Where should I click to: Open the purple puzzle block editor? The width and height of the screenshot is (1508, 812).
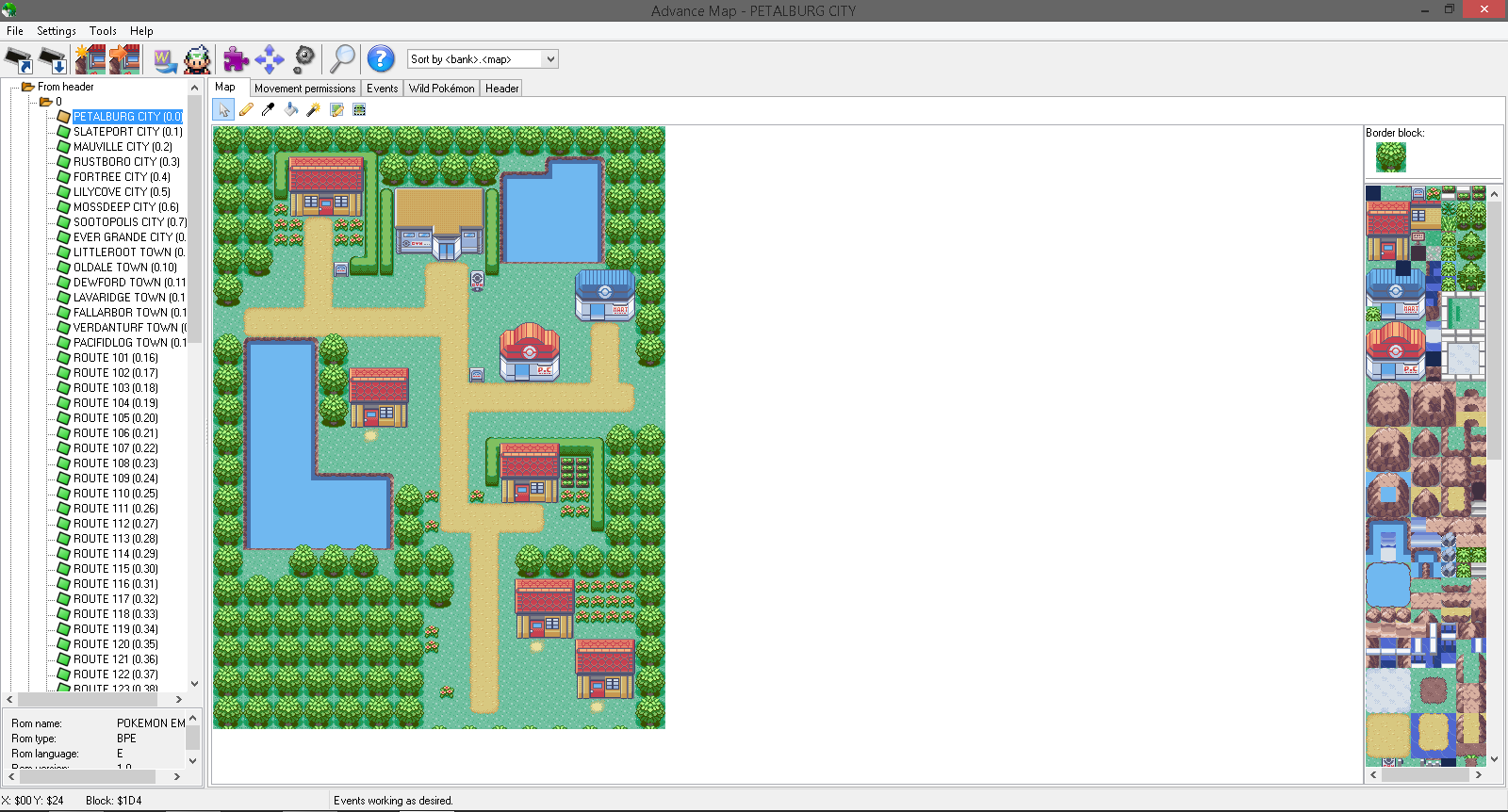[236, 59]
